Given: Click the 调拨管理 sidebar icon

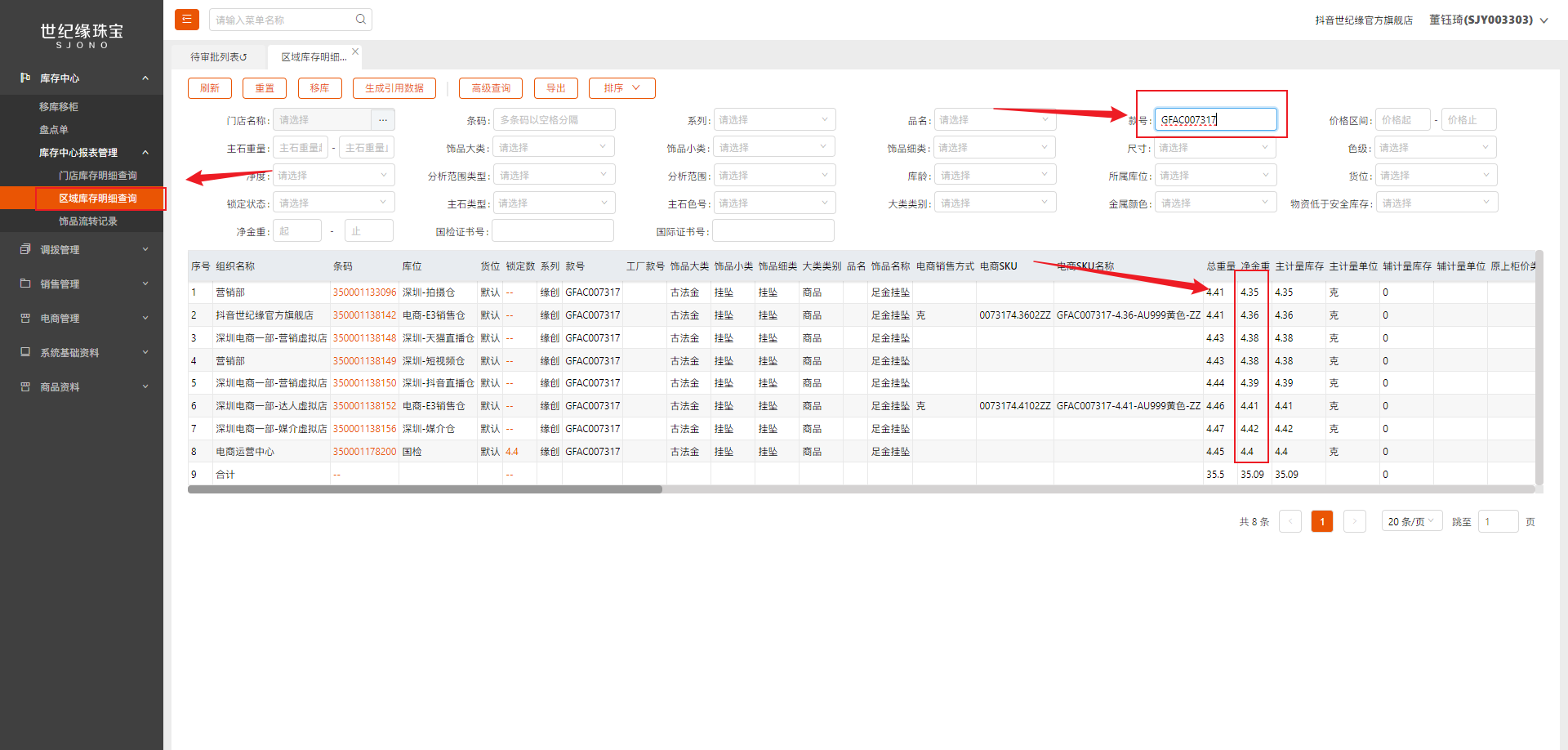Looking at the screenshot, I should [x=25, y=249].
